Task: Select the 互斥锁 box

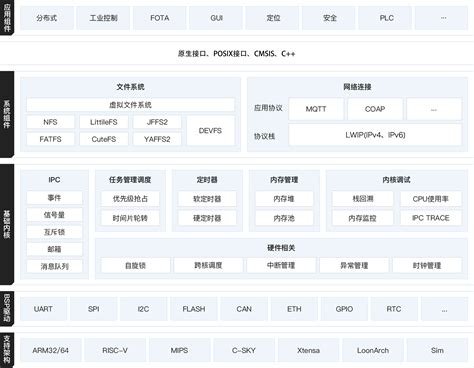Action: (x=54, y=232)
